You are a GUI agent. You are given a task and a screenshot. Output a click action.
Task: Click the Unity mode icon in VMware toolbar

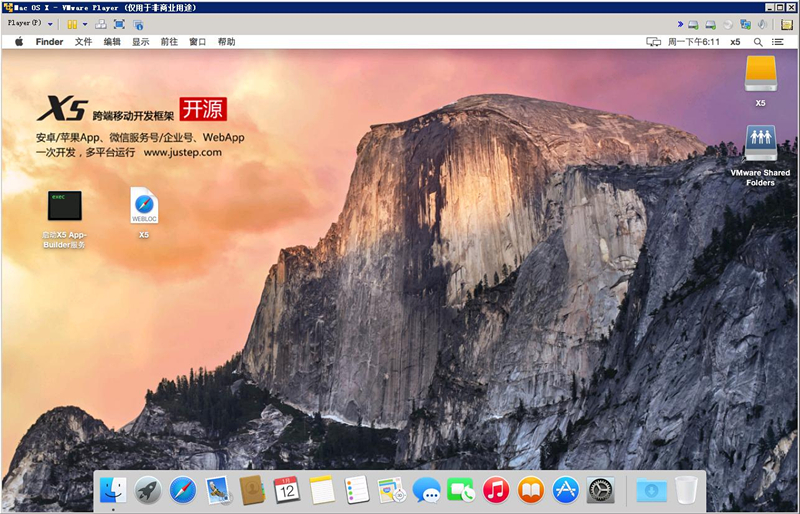[138, 24]
